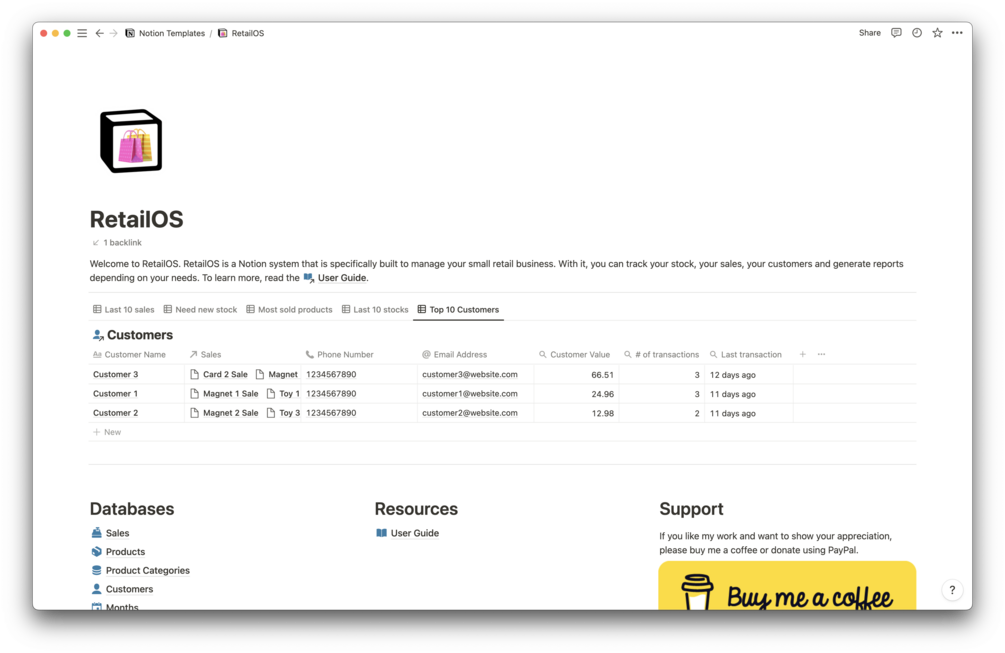The image size is (1005, 653).
Task: Open the Customer 2 row
Action: [115, 413]
